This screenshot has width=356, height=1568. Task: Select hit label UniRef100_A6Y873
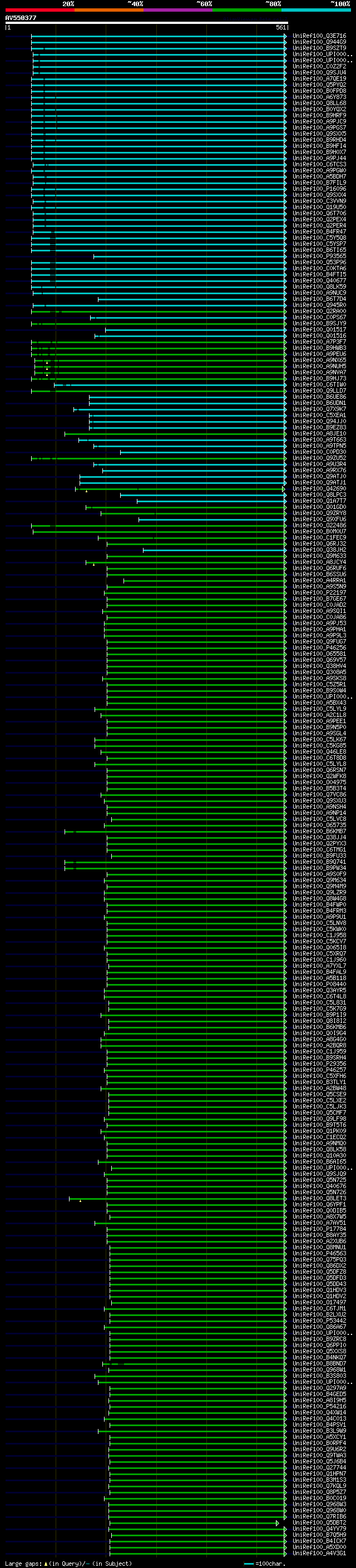pos(319,97)
